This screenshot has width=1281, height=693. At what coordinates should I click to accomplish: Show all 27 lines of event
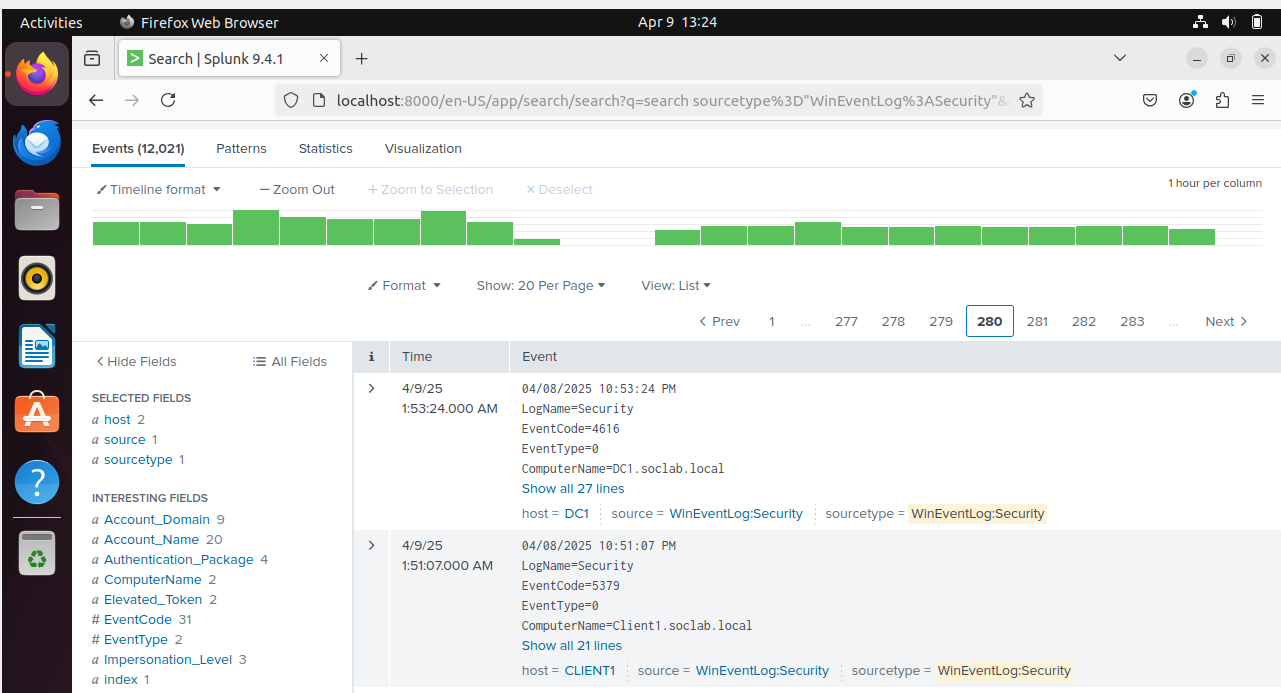point(573,488)
